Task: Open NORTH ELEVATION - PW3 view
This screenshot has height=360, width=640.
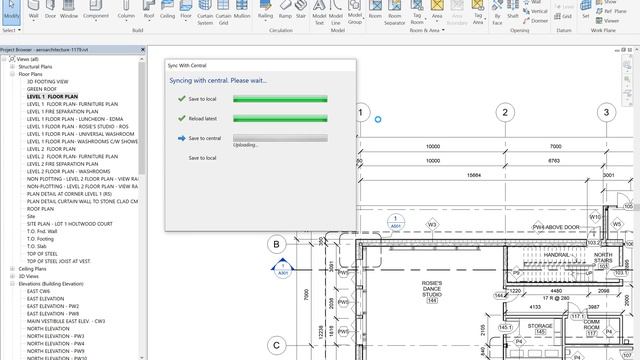Action: tap(56, 336)
